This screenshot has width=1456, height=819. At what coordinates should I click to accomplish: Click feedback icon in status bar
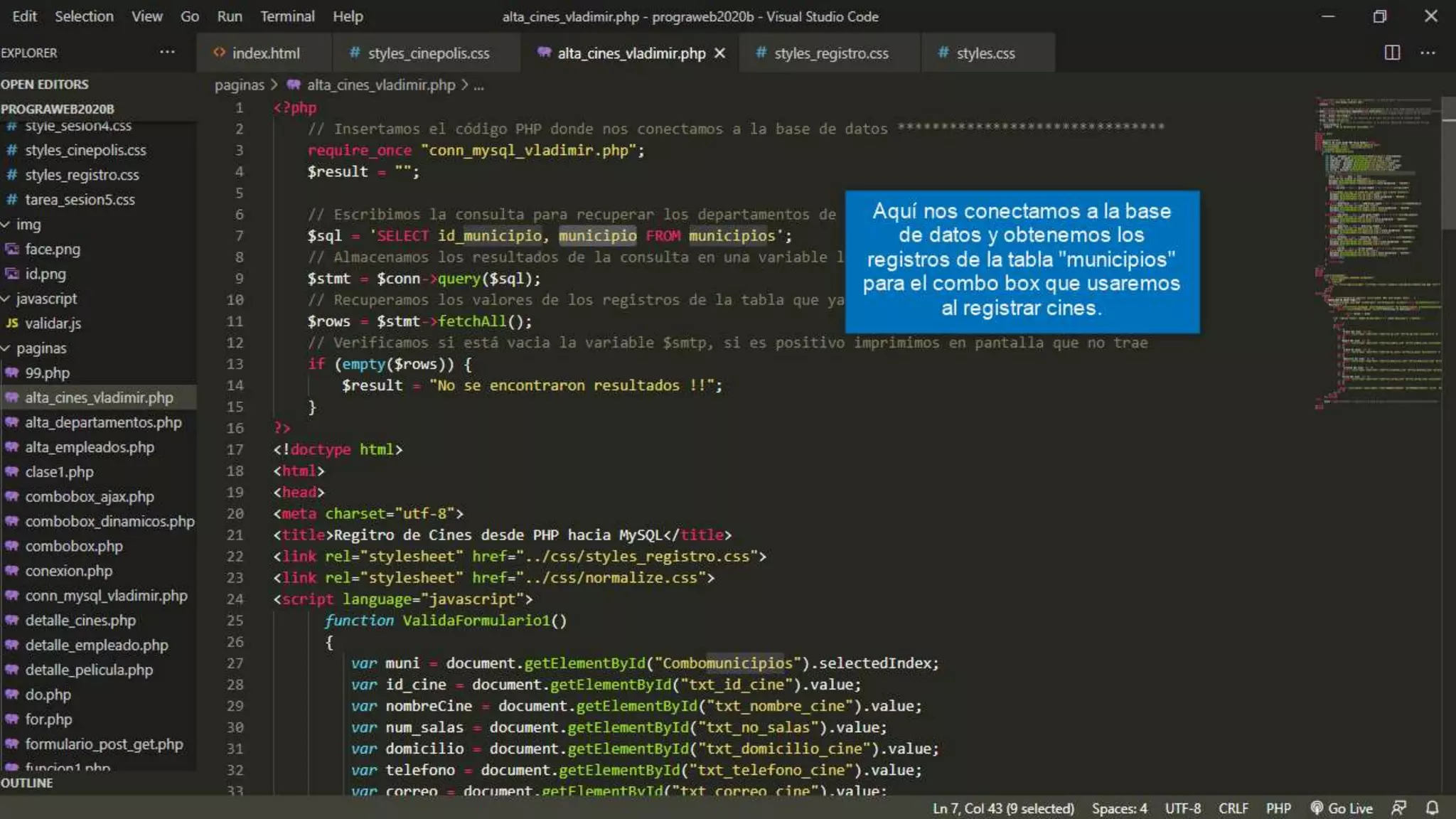click(1398, 808)
